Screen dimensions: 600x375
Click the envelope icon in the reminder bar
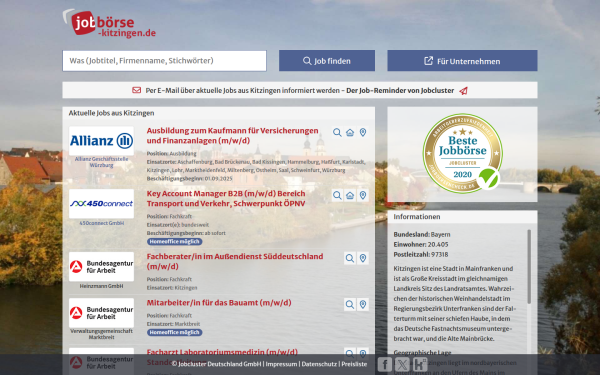(x=137, y=90)
